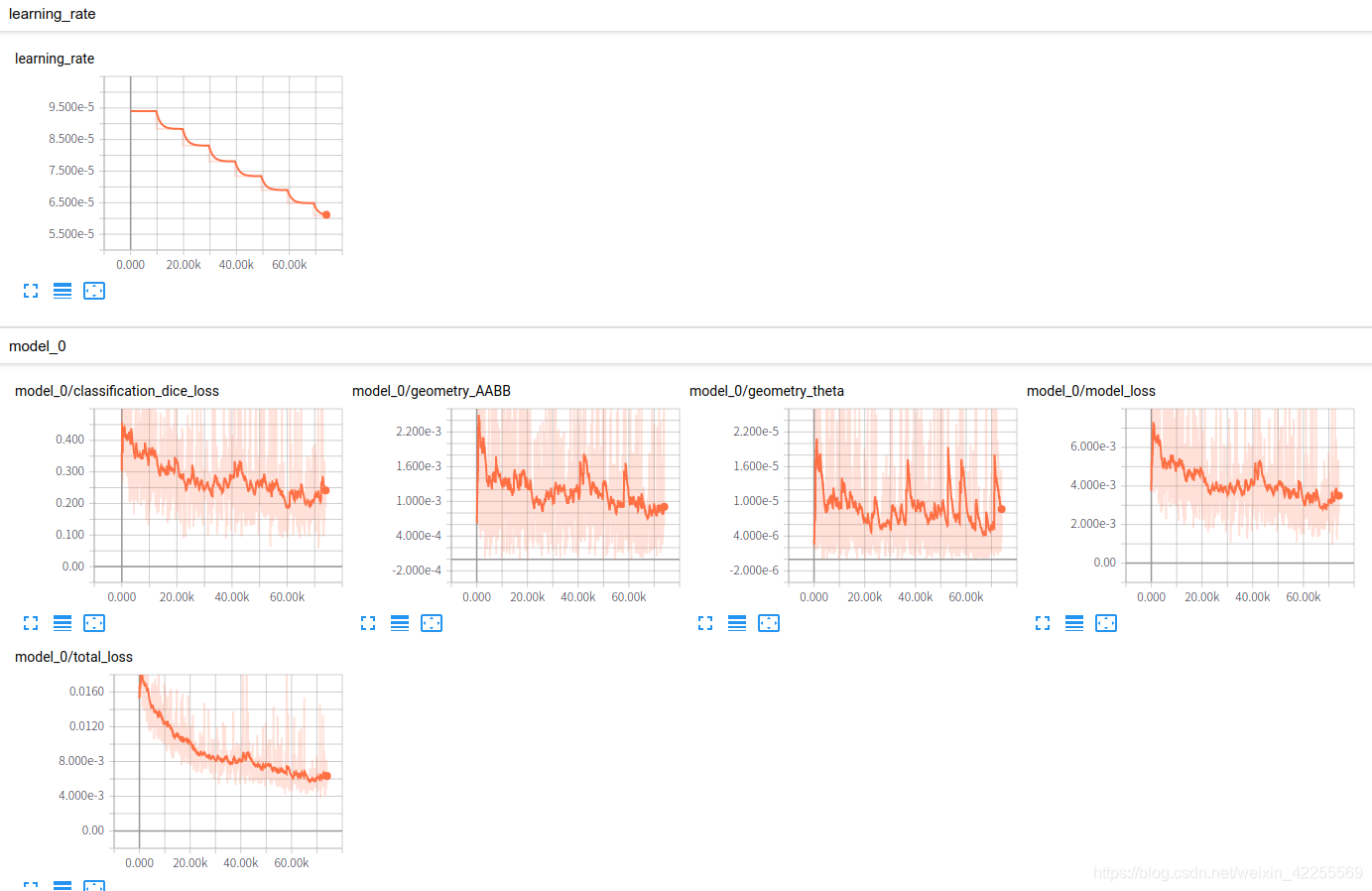Click the last data point on geometry_AABB curve
Viewport: 1372px width, 891px height.
pyautogui.click(x=664, y=507)
